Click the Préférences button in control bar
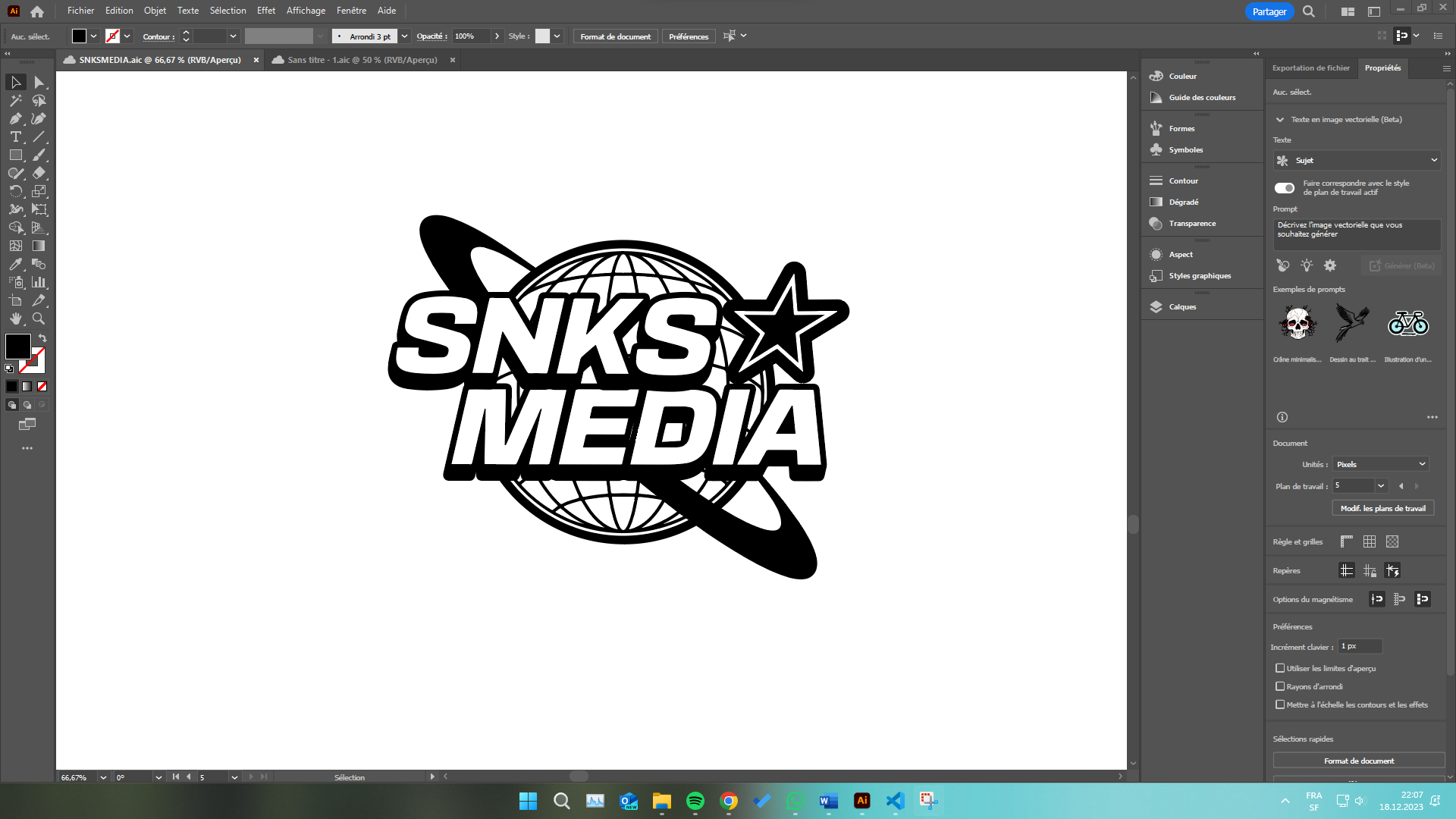The height and width of the screenshot is (819, 1456). (x=689, y=36)
